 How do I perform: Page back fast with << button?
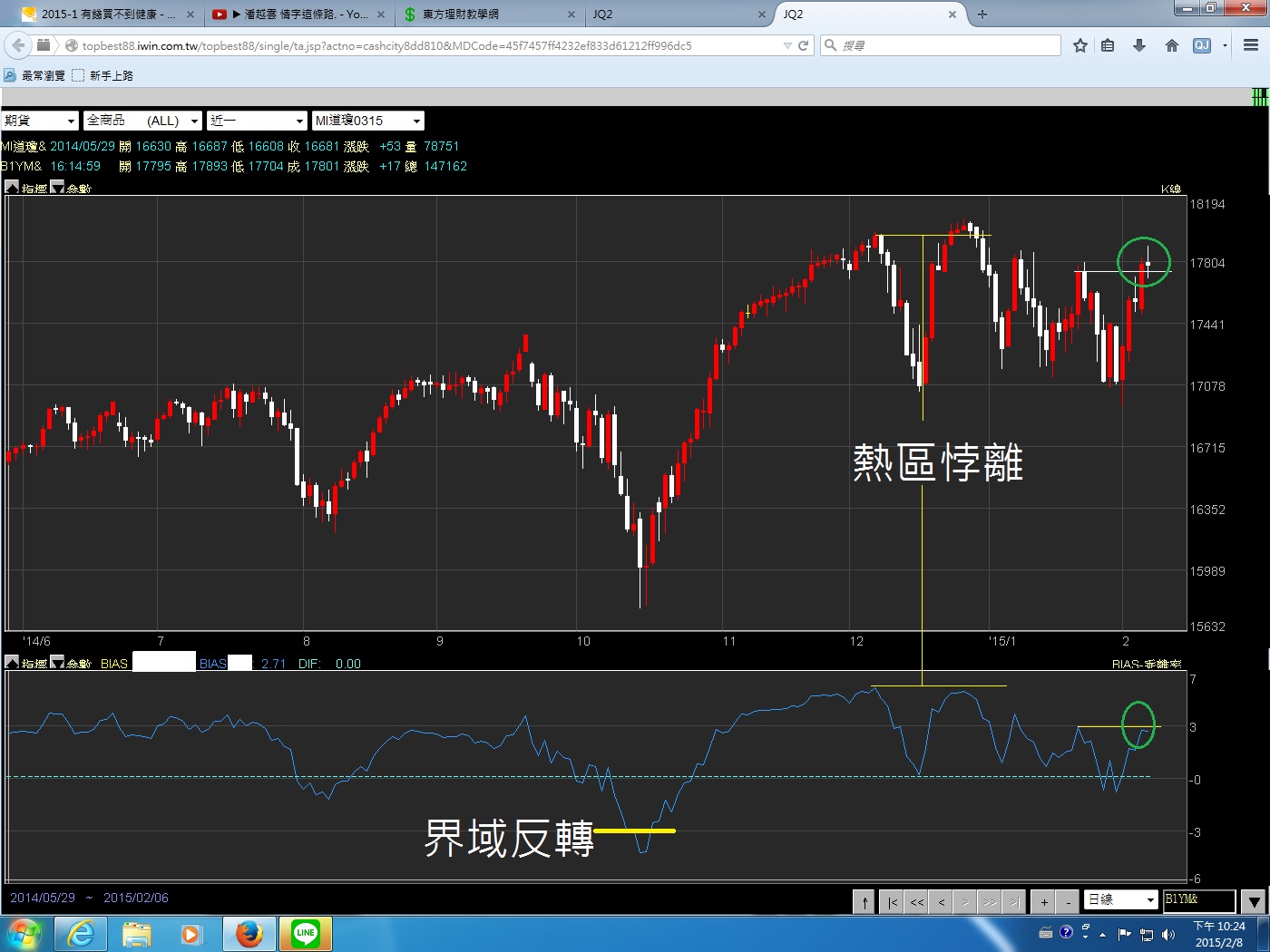[x=917, y=901]
